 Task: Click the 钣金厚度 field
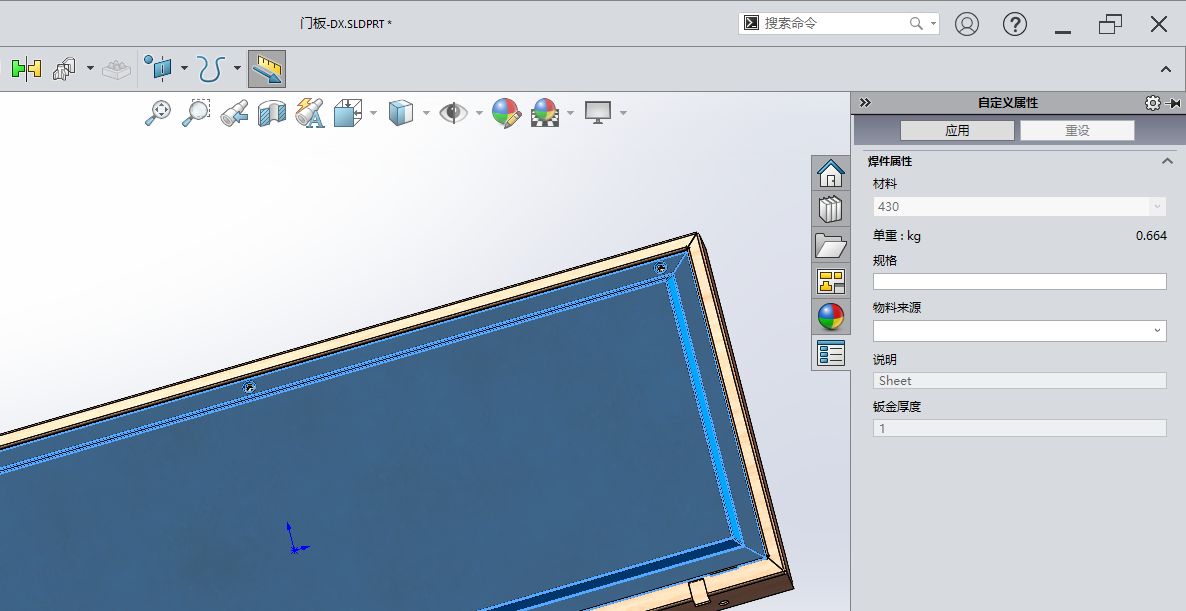click(x=1020, y=428)
